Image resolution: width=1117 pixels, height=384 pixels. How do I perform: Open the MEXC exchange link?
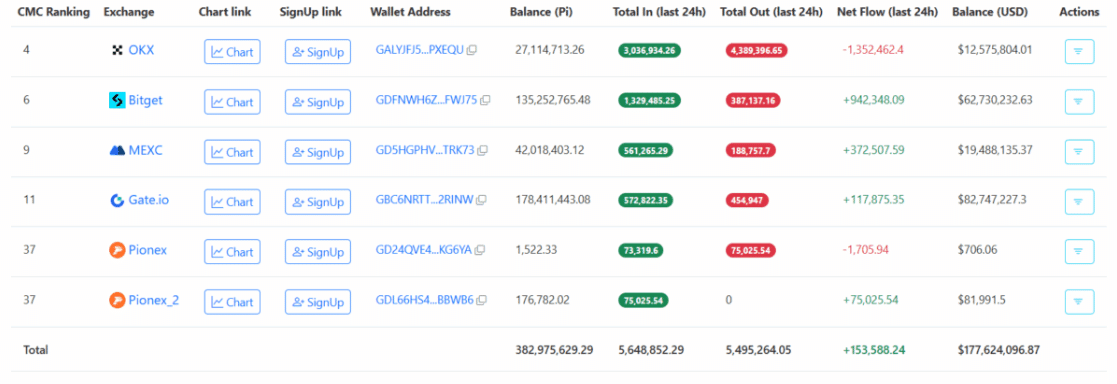point(145,150)
